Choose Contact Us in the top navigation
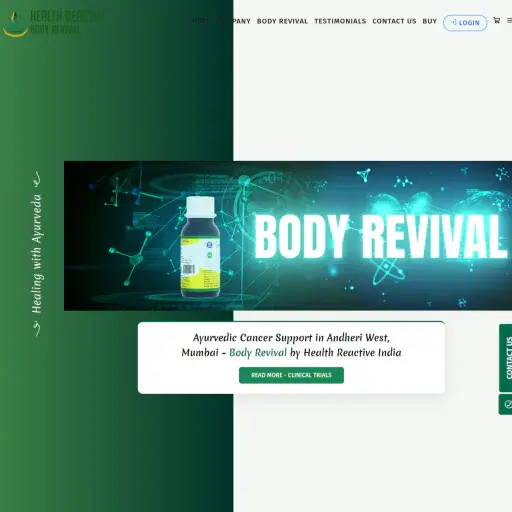The image size is (512, 512). click(x=394, y=21)
